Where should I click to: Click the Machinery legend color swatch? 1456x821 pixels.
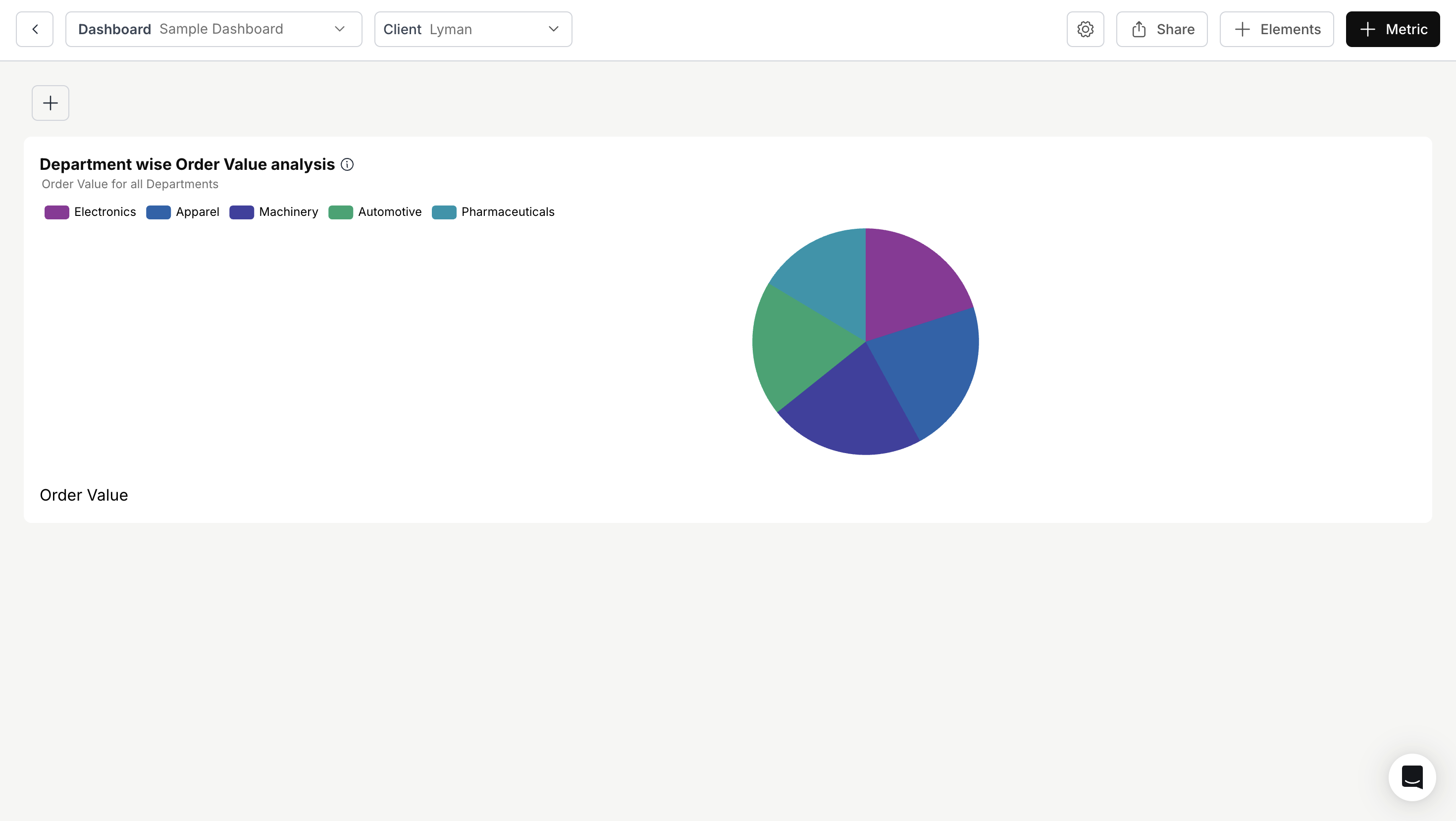coord(241,212)
